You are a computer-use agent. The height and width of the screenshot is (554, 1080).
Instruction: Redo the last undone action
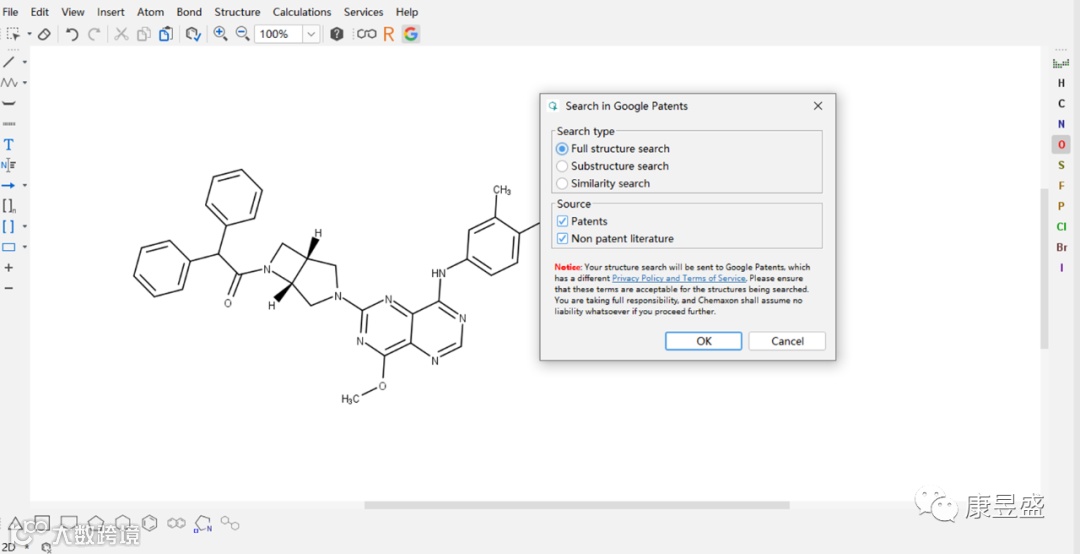[94, 34]
